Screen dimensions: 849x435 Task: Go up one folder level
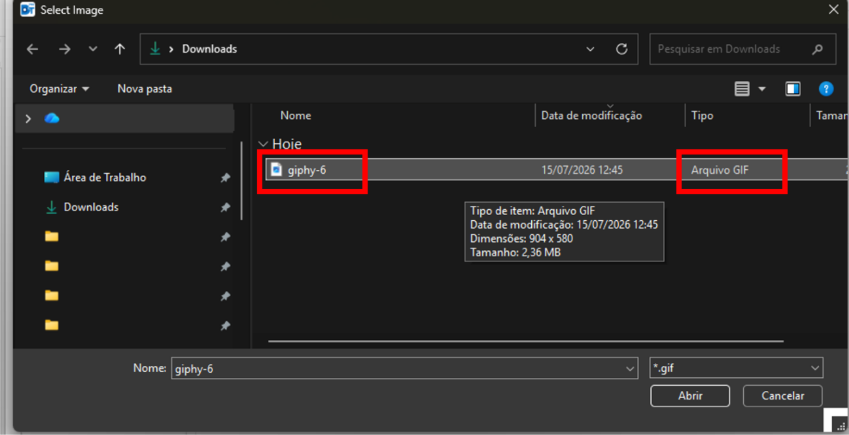coord(120,49)
